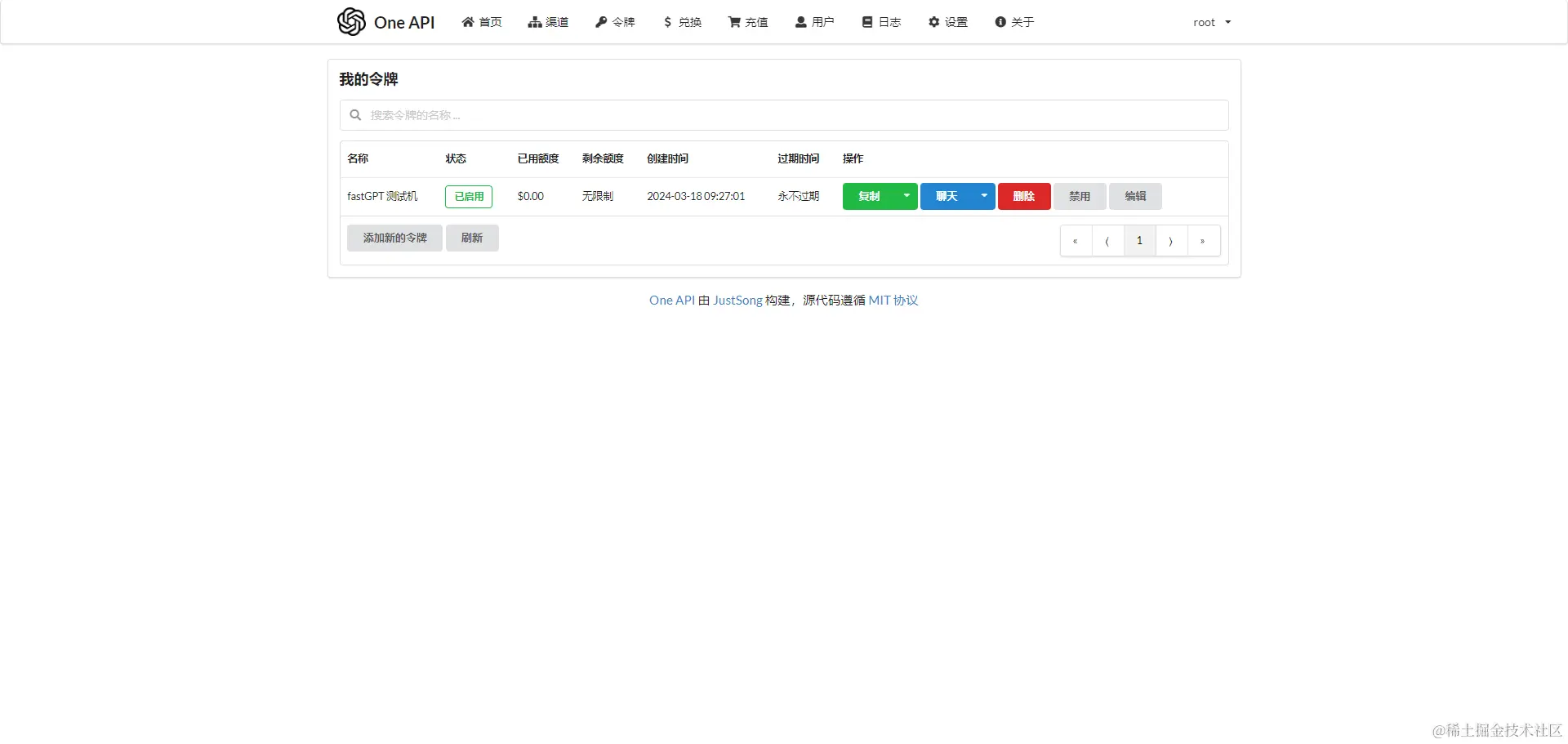The width and height of the screenshot is (1568, 744).
Task: Open the JustSong footer link
Action: [737, 301]
